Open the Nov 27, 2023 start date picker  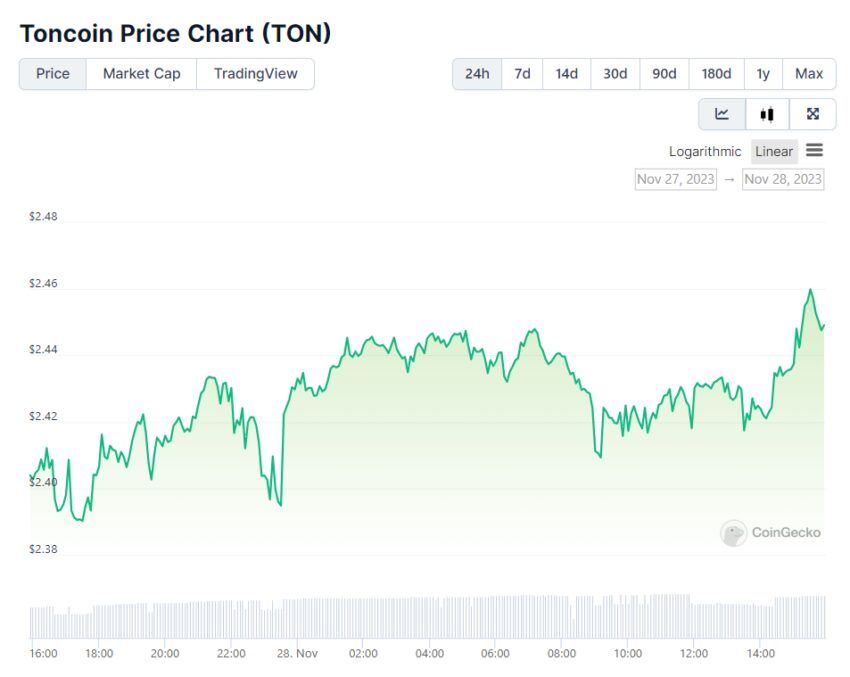point(675,179)
